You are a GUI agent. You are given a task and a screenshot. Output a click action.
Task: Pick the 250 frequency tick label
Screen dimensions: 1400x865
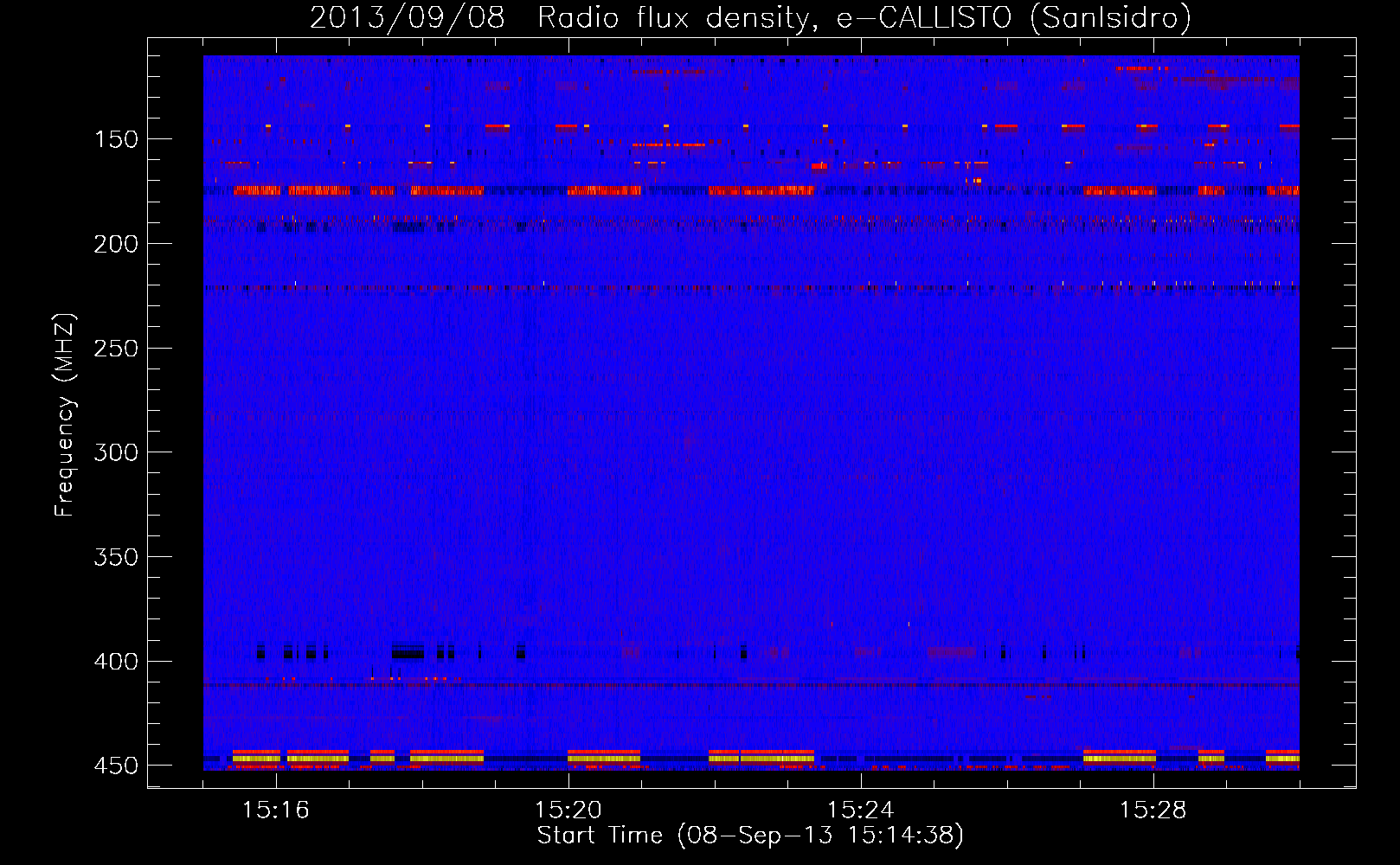(x=115, y=349)
